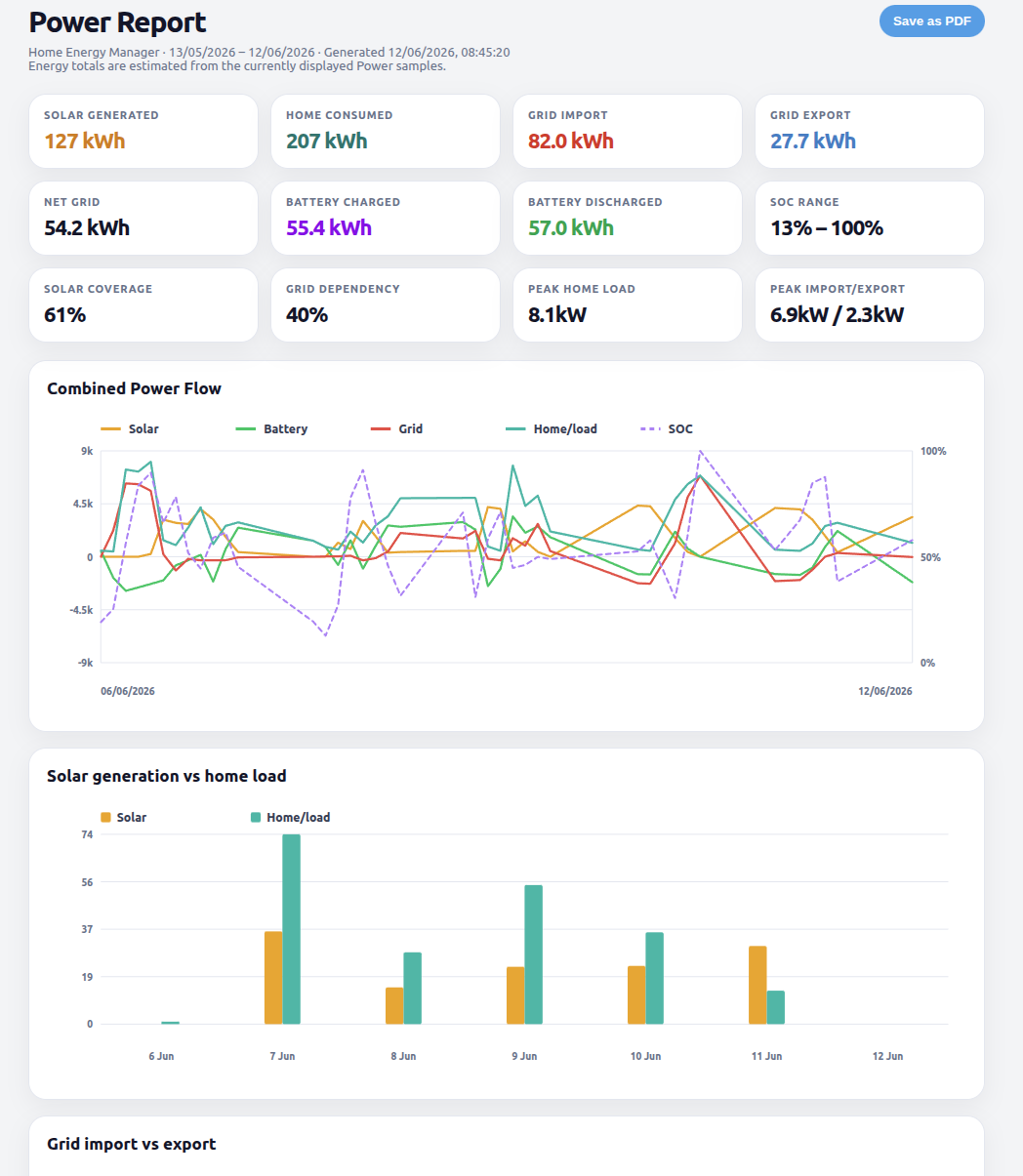The image size is (1023, 1176).
Task: Select the Home Consumed 207 kWh card
Action: coord(386,131)
